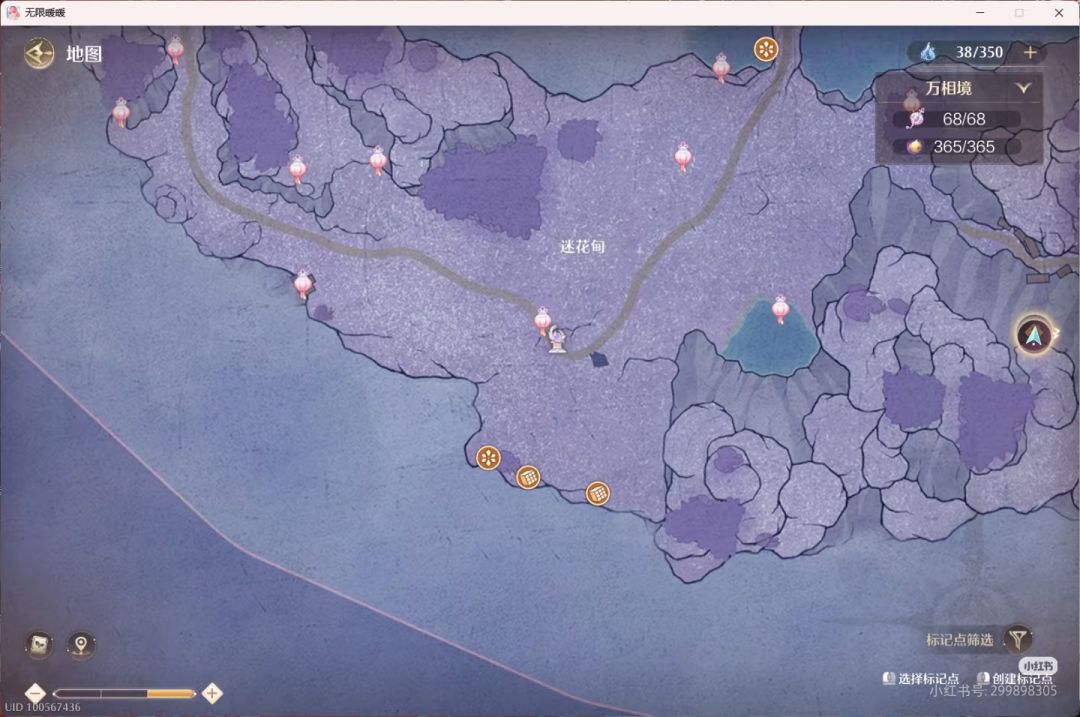Select the lantern marker on the western coast cliff
The width and height of the screenshot is (1080, 717).
click(x=302, y=284)
